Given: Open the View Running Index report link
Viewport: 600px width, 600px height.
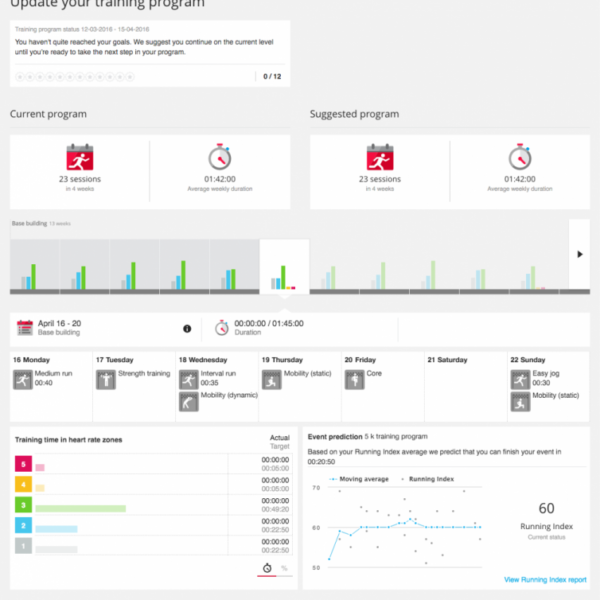Looking at the screenshot, I should pyautogui.click(x=546, y=580).
